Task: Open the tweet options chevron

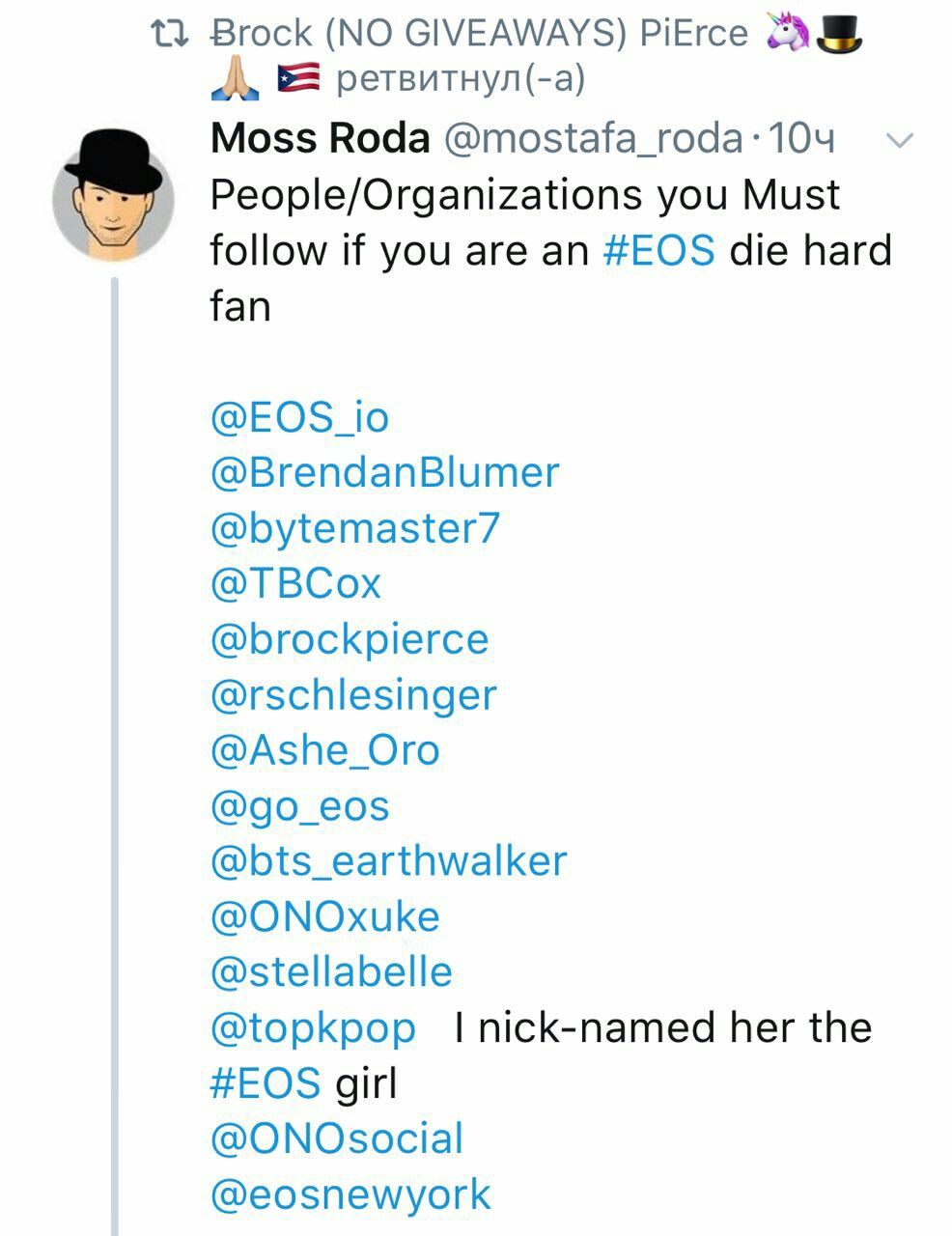Action: (899, 141)
